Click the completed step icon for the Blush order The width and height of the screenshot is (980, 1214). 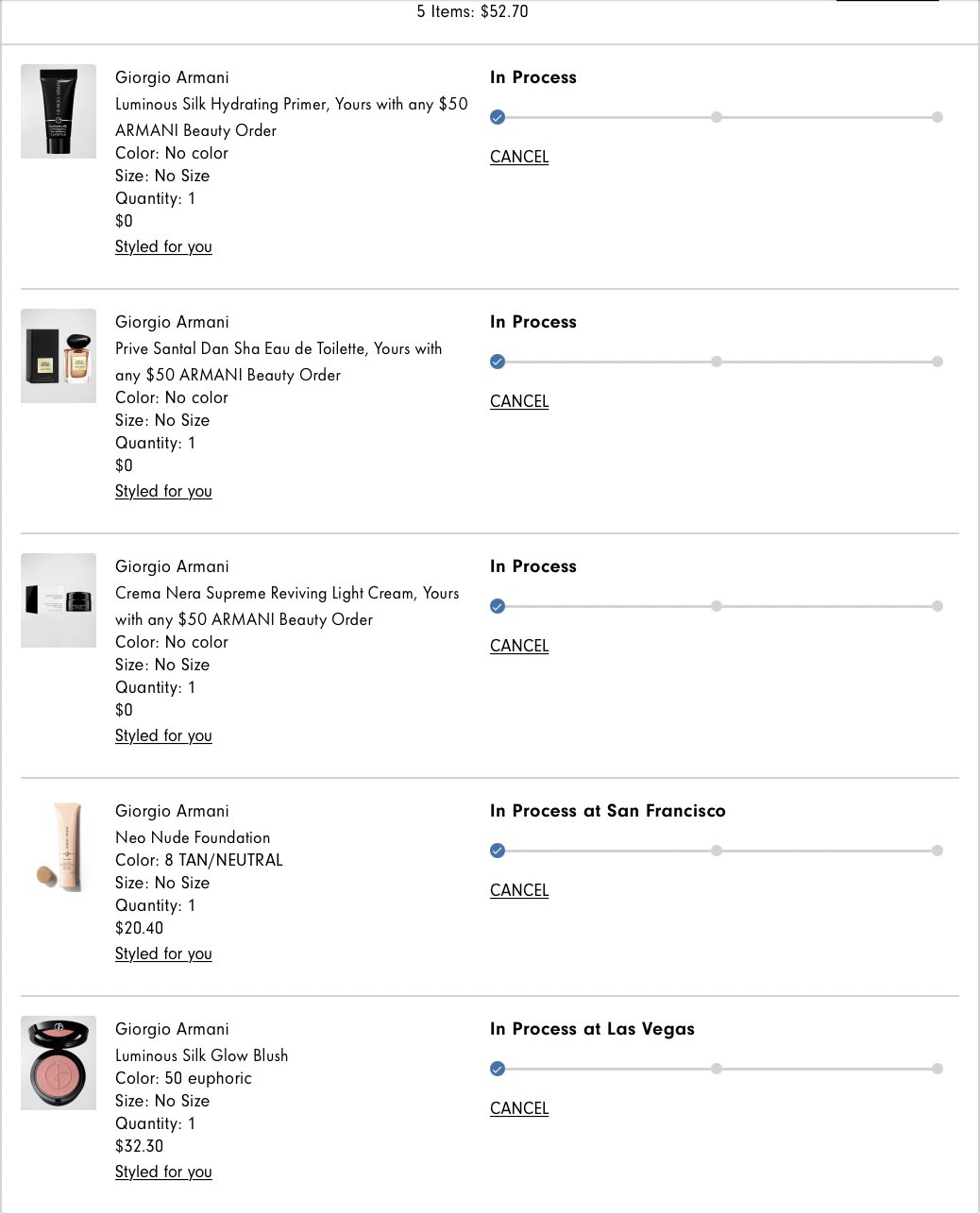click(497, 1069)
